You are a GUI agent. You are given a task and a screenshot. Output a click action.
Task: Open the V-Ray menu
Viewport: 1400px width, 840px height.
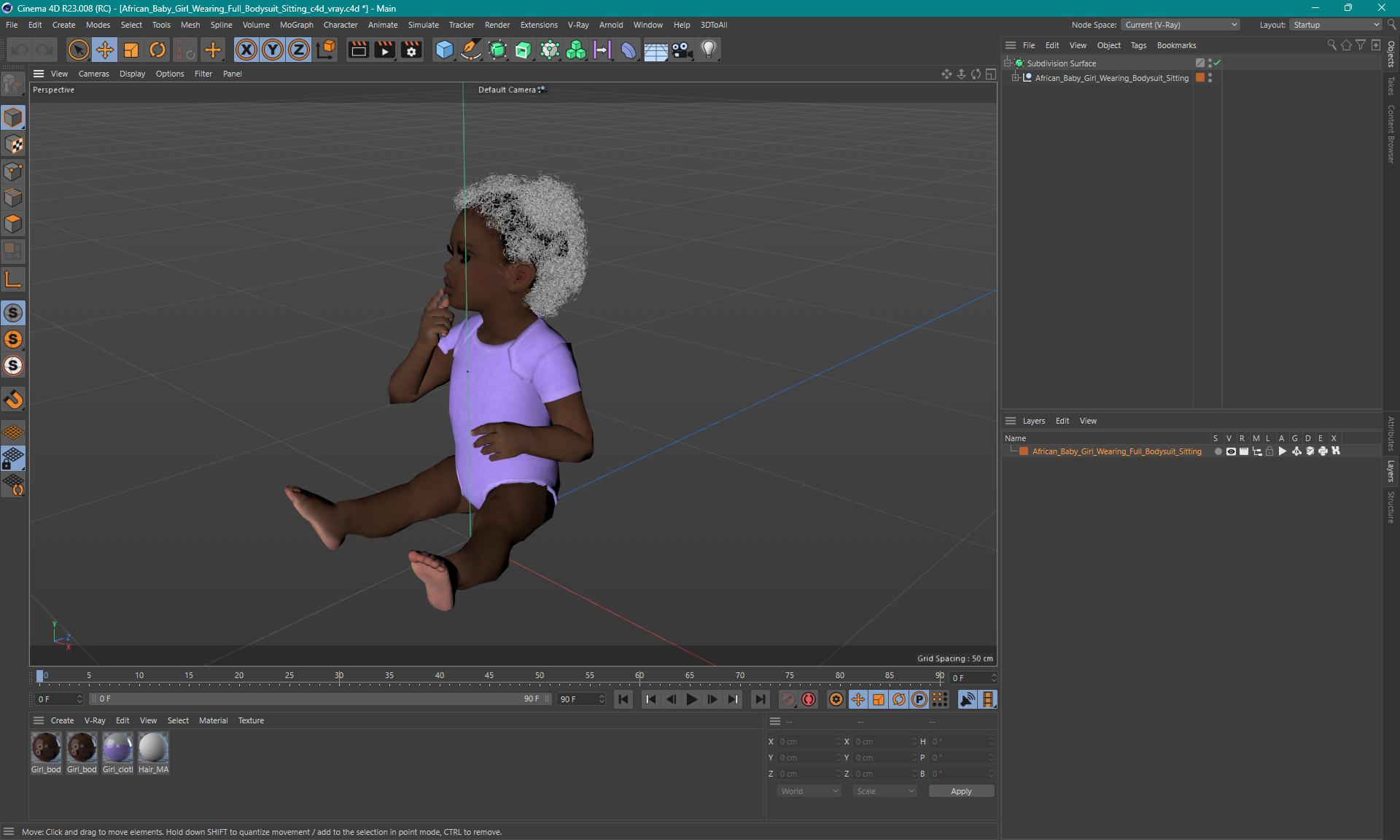point(578,25)
